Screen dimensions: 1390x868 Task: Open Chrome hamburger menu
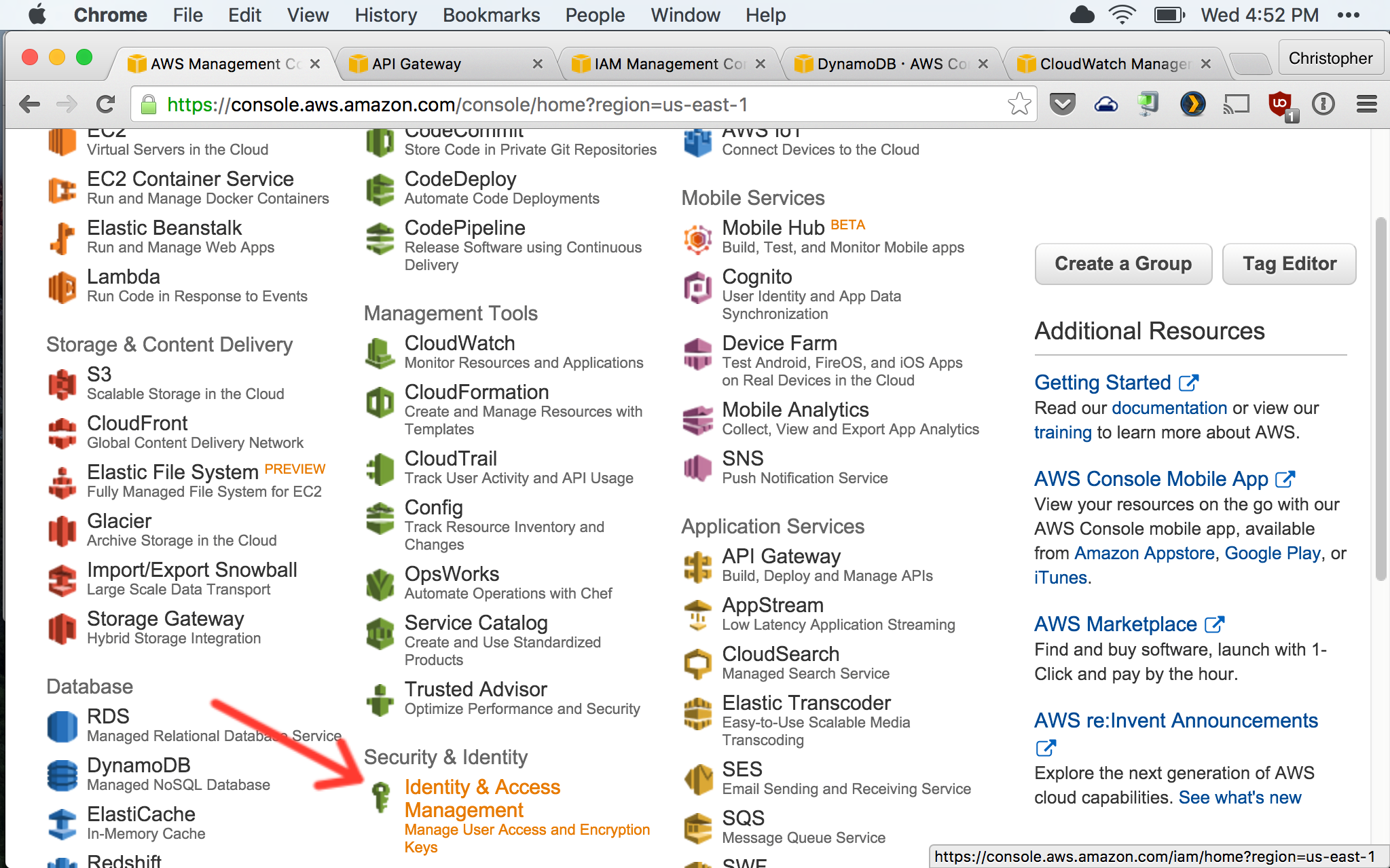[1366, 105]
